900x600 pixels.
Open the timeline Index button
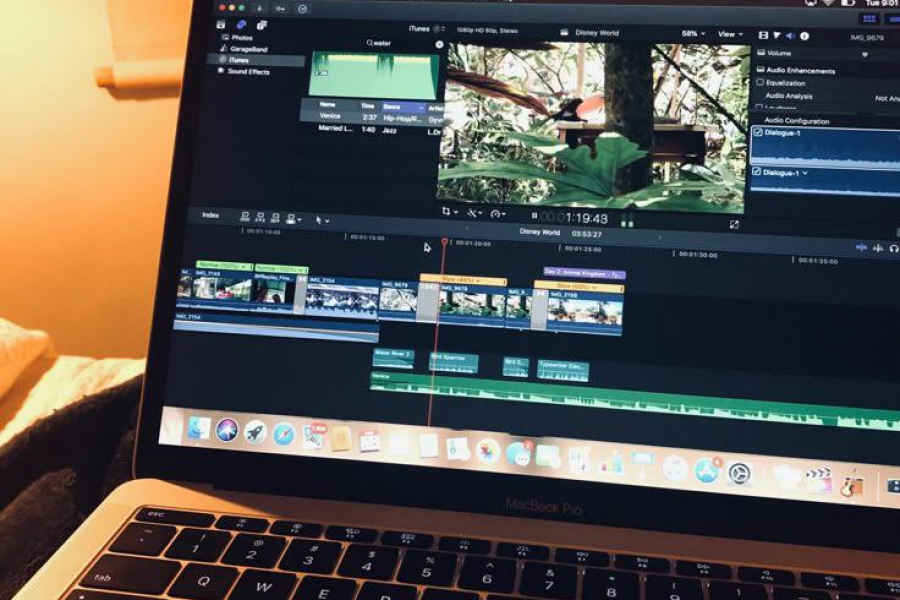[x=210, y=215]
